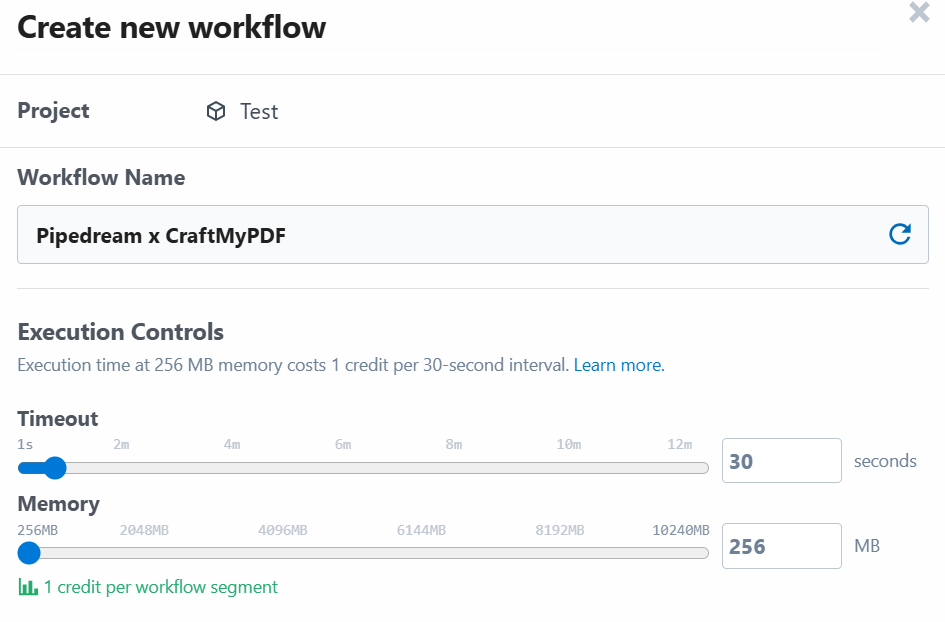Open the Learn more link
Viewport: 945px width, 622px height.
[618, 365]
